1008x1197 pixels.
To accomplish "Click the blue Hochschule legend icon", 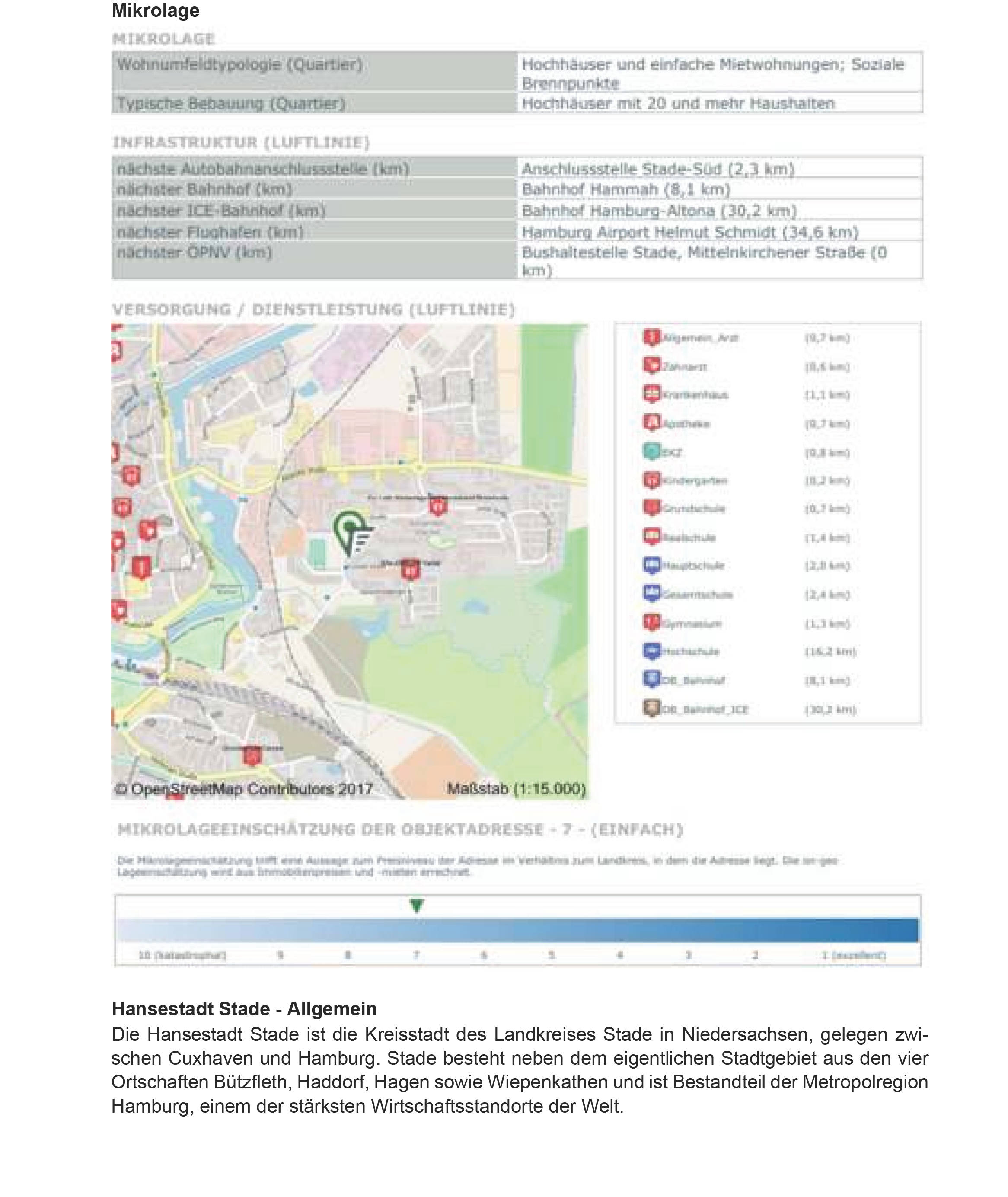I will tap(652, 651).
